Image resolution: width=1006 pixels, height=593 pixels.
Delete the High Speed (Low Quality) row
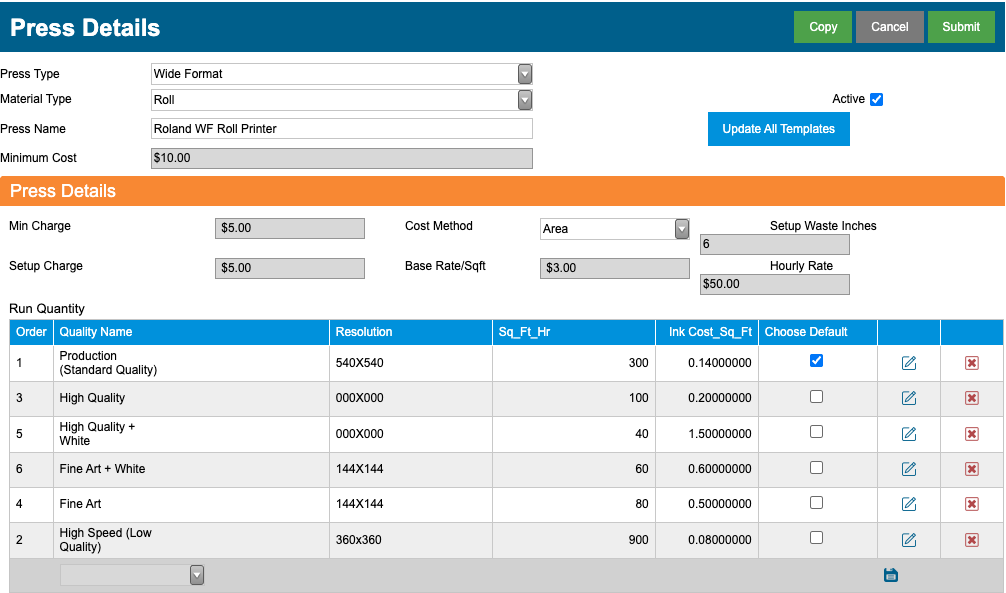tap(971, 540)
